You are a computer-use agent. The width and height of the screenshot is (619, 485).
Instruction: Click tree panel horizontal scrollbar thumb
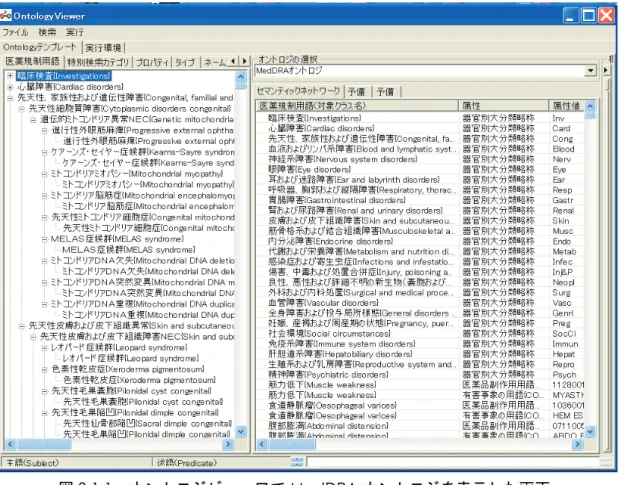[x=44, y=444]
